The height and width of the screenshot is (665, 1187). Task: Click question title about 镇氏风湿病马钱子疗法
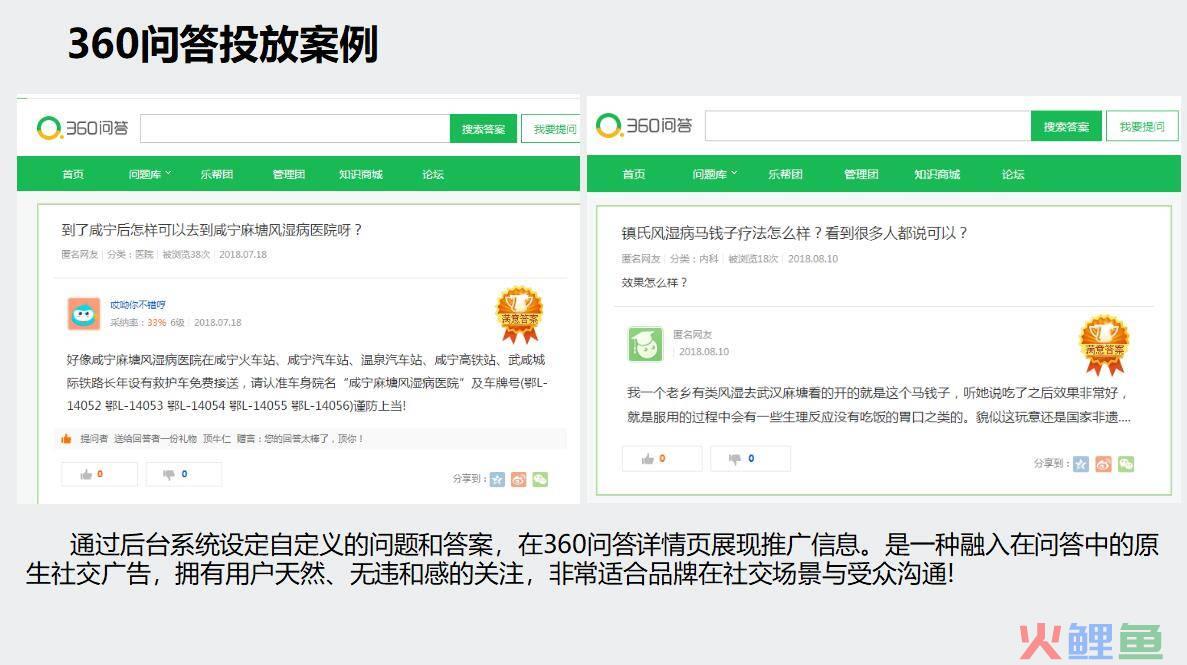click(x=794, y=233)
